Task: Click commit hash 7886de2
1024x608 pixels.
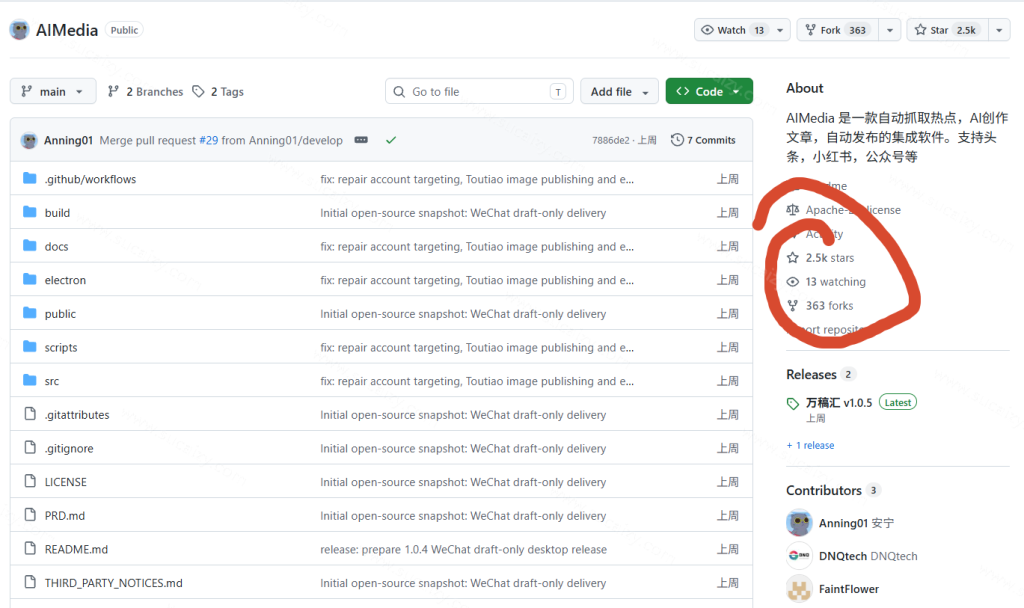Action: [611, 140]
